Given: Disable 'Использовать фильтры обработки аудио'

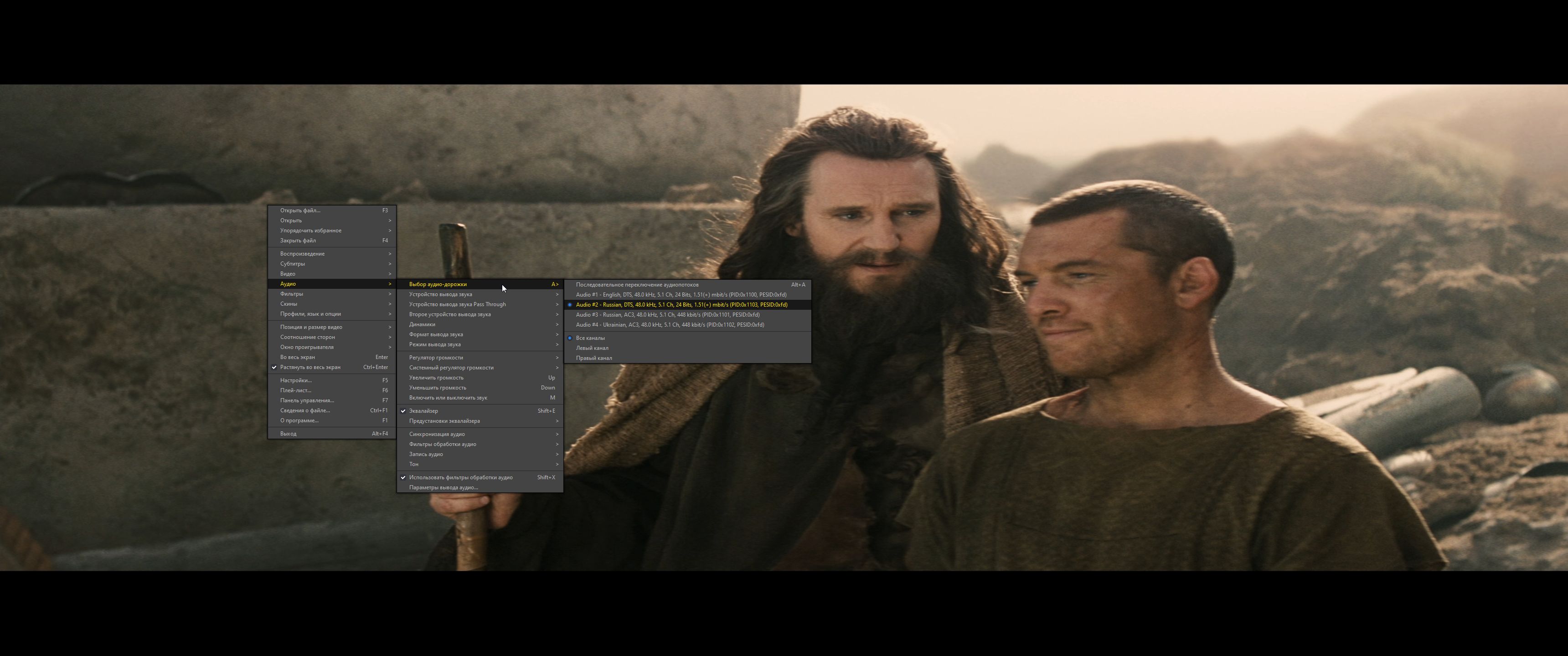Looking at the screenshot, I should click(x=460, y=477).
